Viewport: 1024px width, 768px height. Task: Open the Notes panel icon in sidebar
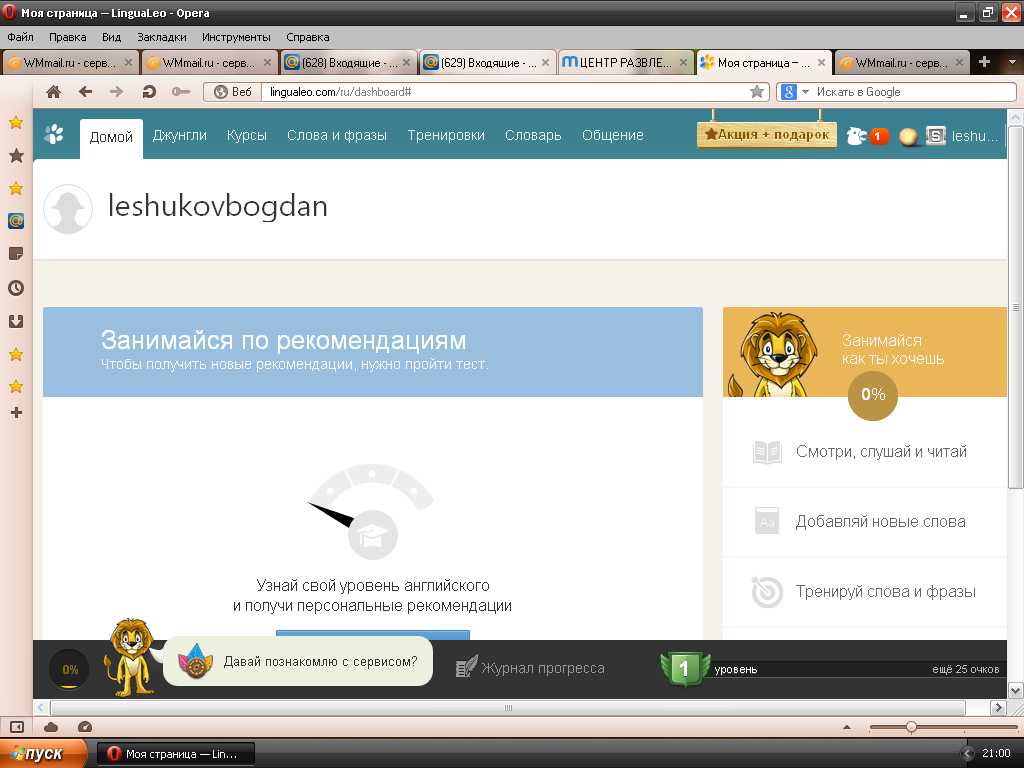tap(16, 254)
